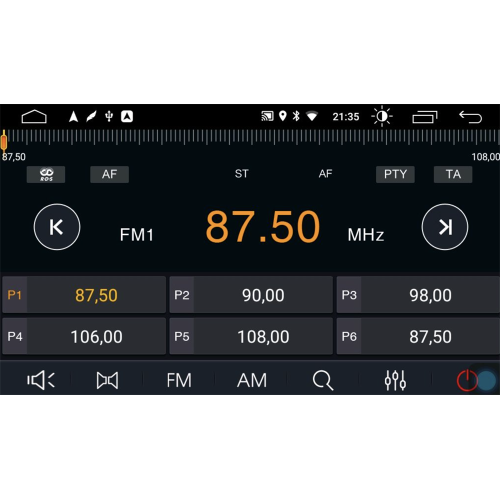Image resolution: width=500 pixels, height=500 pixels.
Task: Mute the radio with the speaker icon
Action: coord(41,380)
